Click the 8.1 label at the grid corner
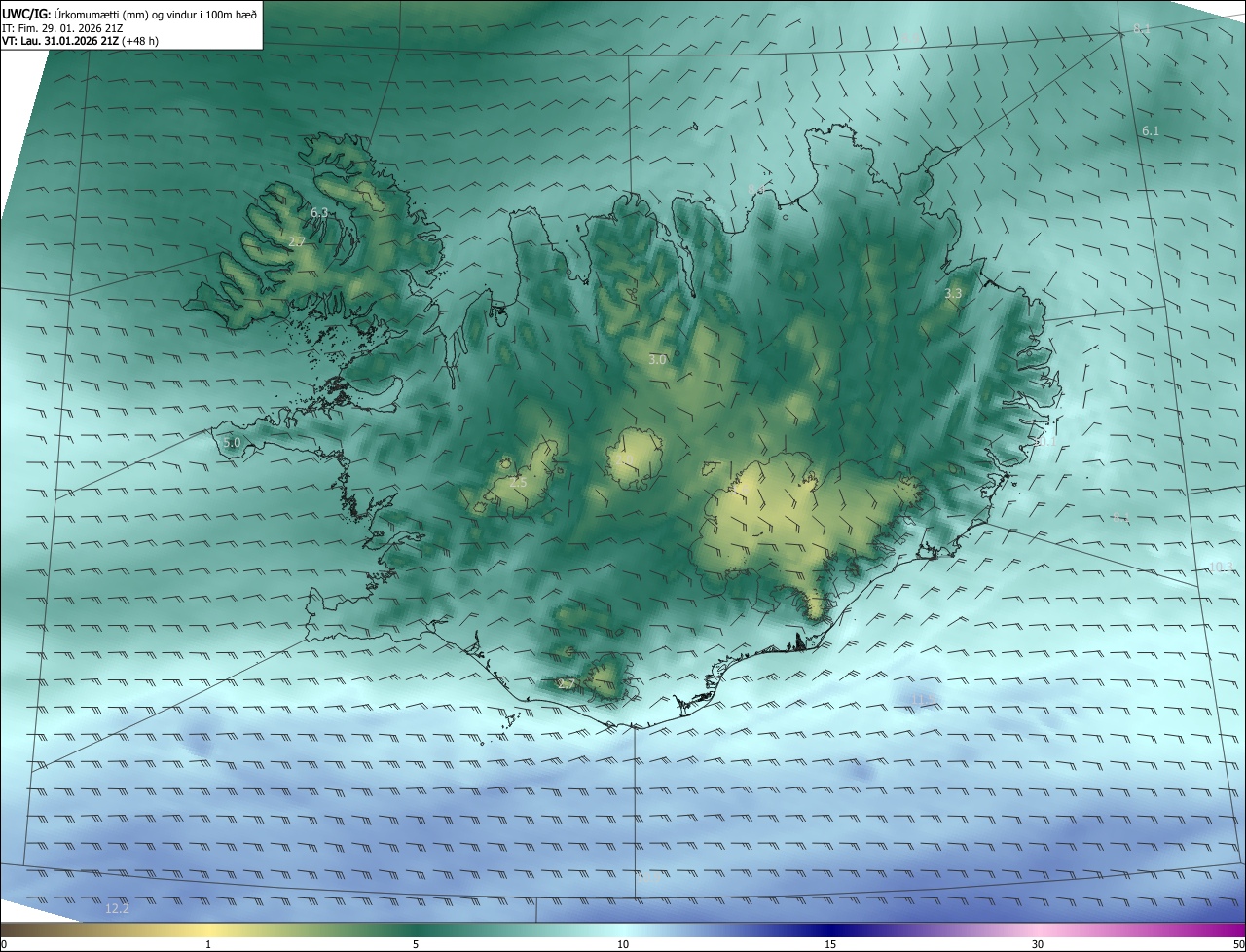1246x952 pixels. (x=1141, y=30)
